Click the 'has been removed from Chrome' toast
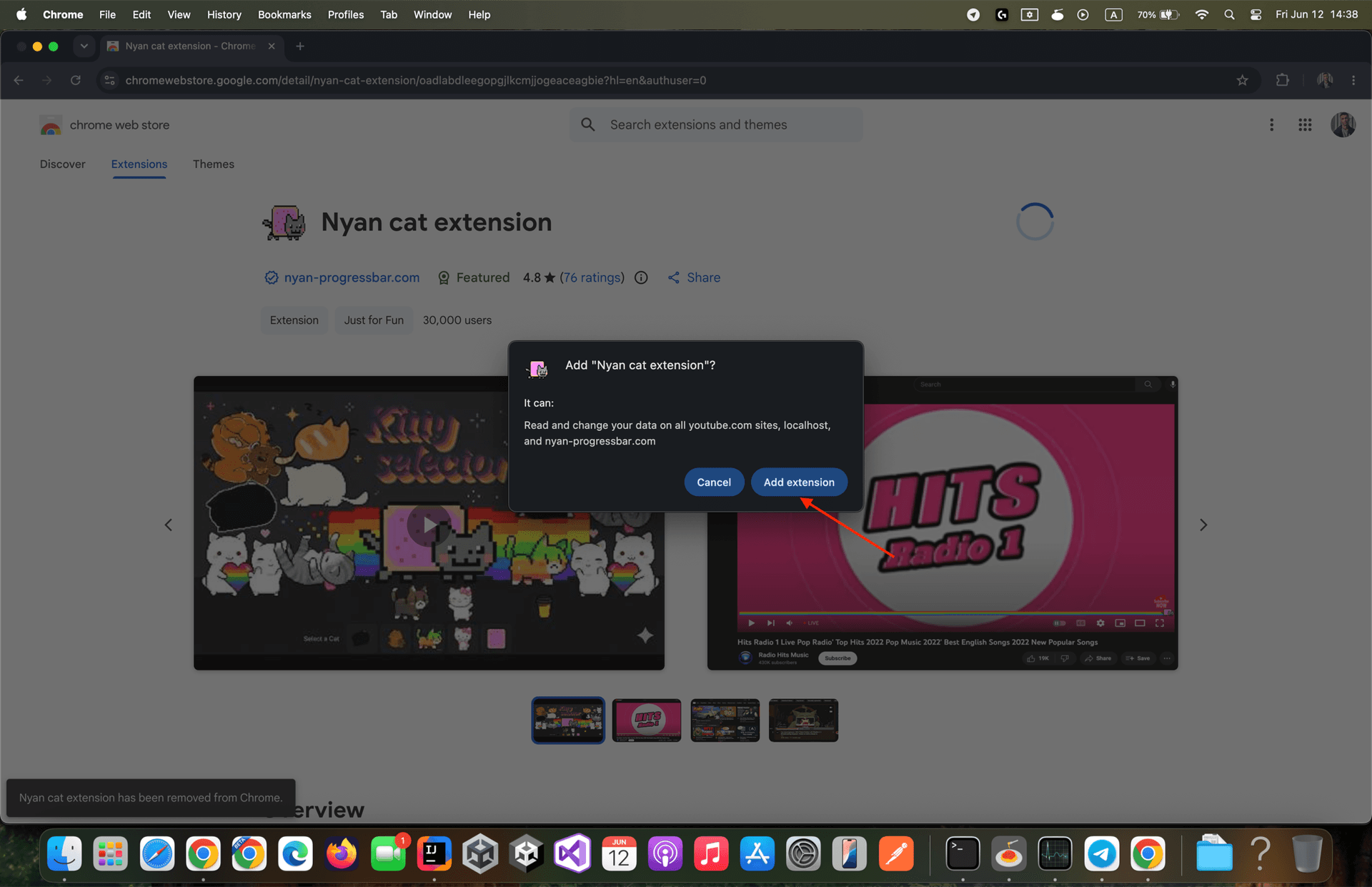The width and height of the screenshot is (1372, 887). click(x=151, y=798)
